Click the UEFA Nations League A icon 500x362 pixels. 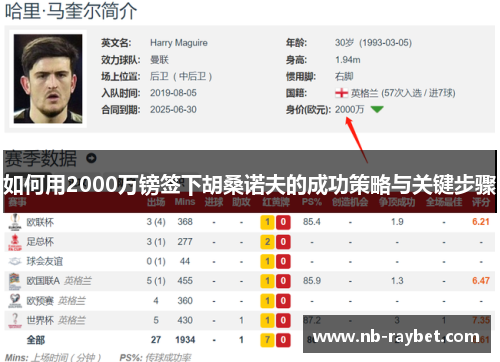click(15, 281)
